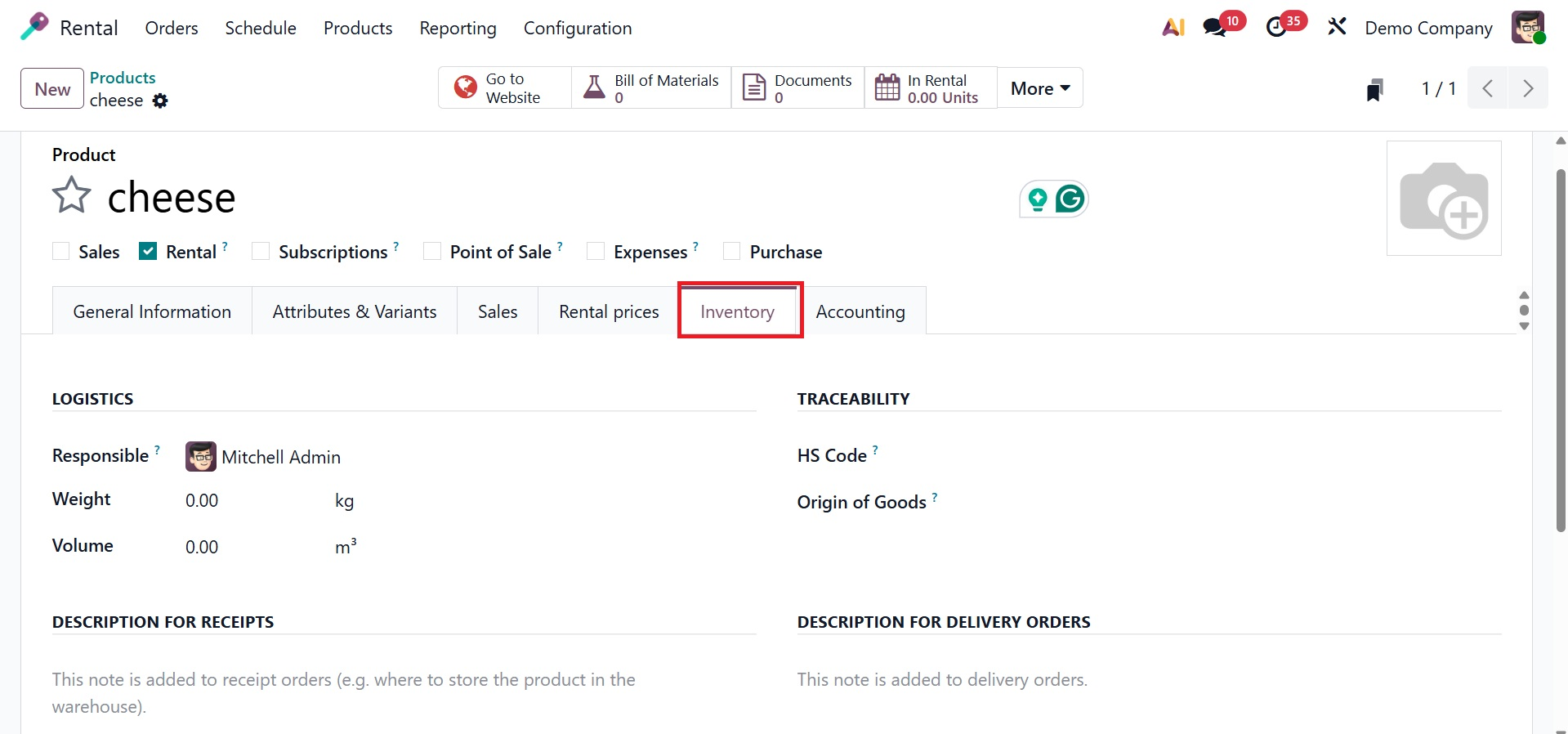Uncheck the Rental checkbox
This screenshot has width=1568, height=734.
pyautogui.click(x=148, y=252)
